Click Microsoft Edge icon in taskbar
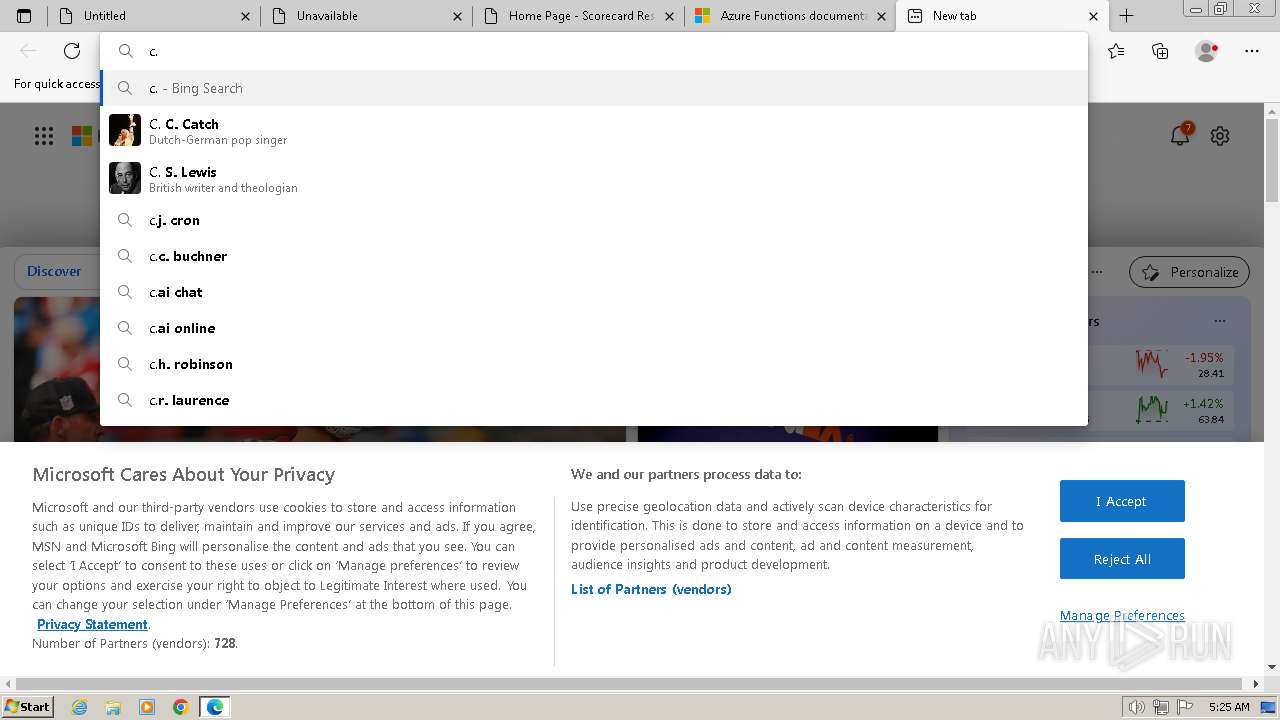Image resolution: width=1280 pixels, height=720 pixels. coord(215,707)
